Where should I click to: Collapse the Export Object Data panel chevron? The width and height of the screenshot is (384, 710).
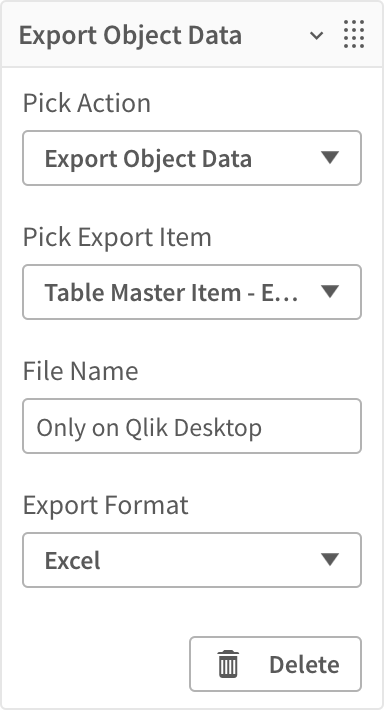(x=317, y=35)
